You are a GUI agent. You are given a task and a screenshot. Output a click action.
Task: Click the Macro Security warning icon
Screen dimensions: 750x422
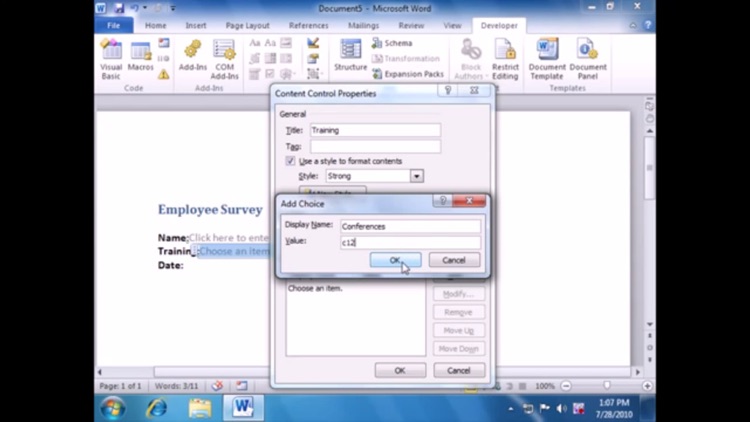click(164, 74)
